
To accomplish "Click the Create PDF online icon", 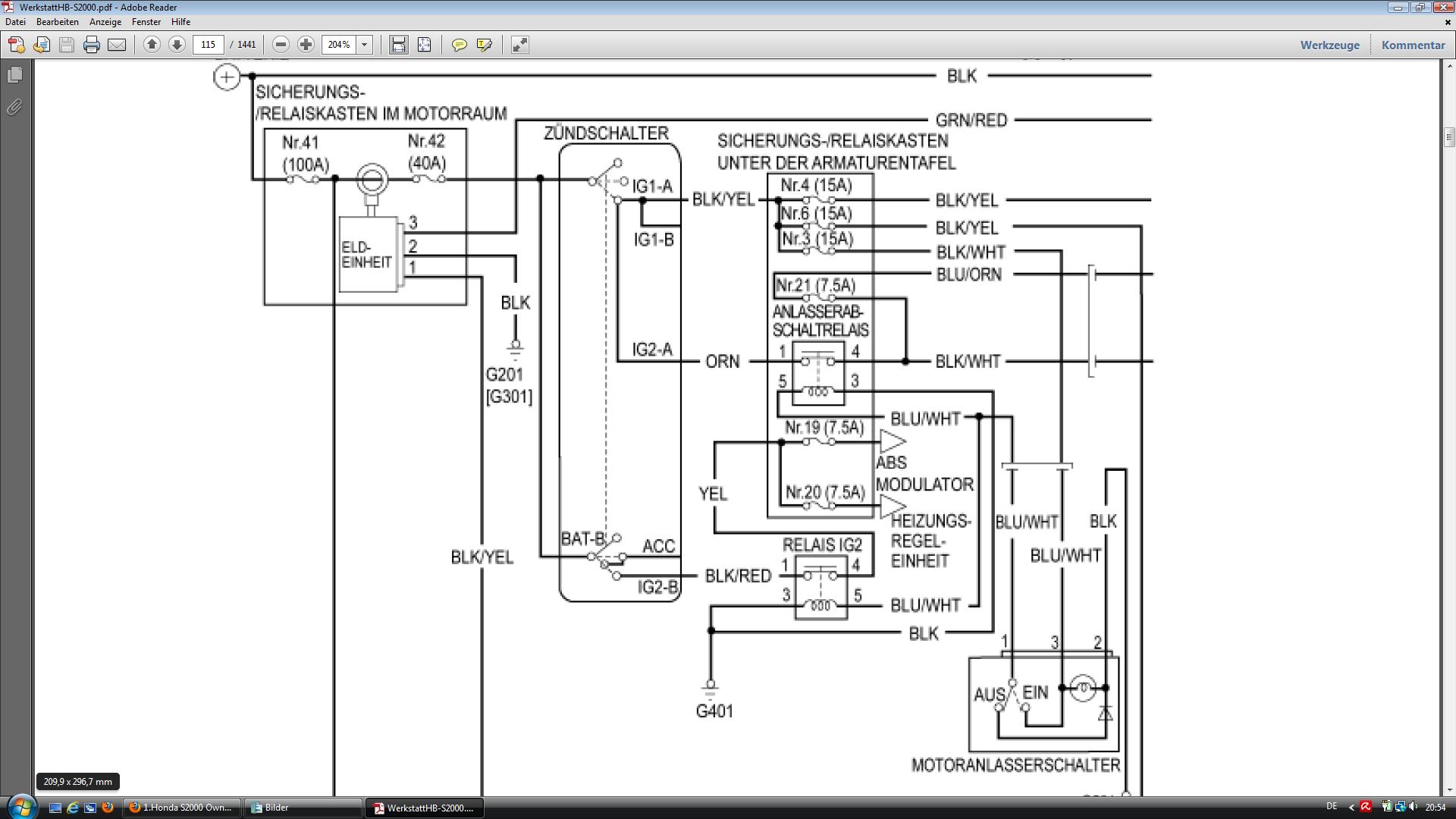I will pyautogui.click(x=17, y=45).
